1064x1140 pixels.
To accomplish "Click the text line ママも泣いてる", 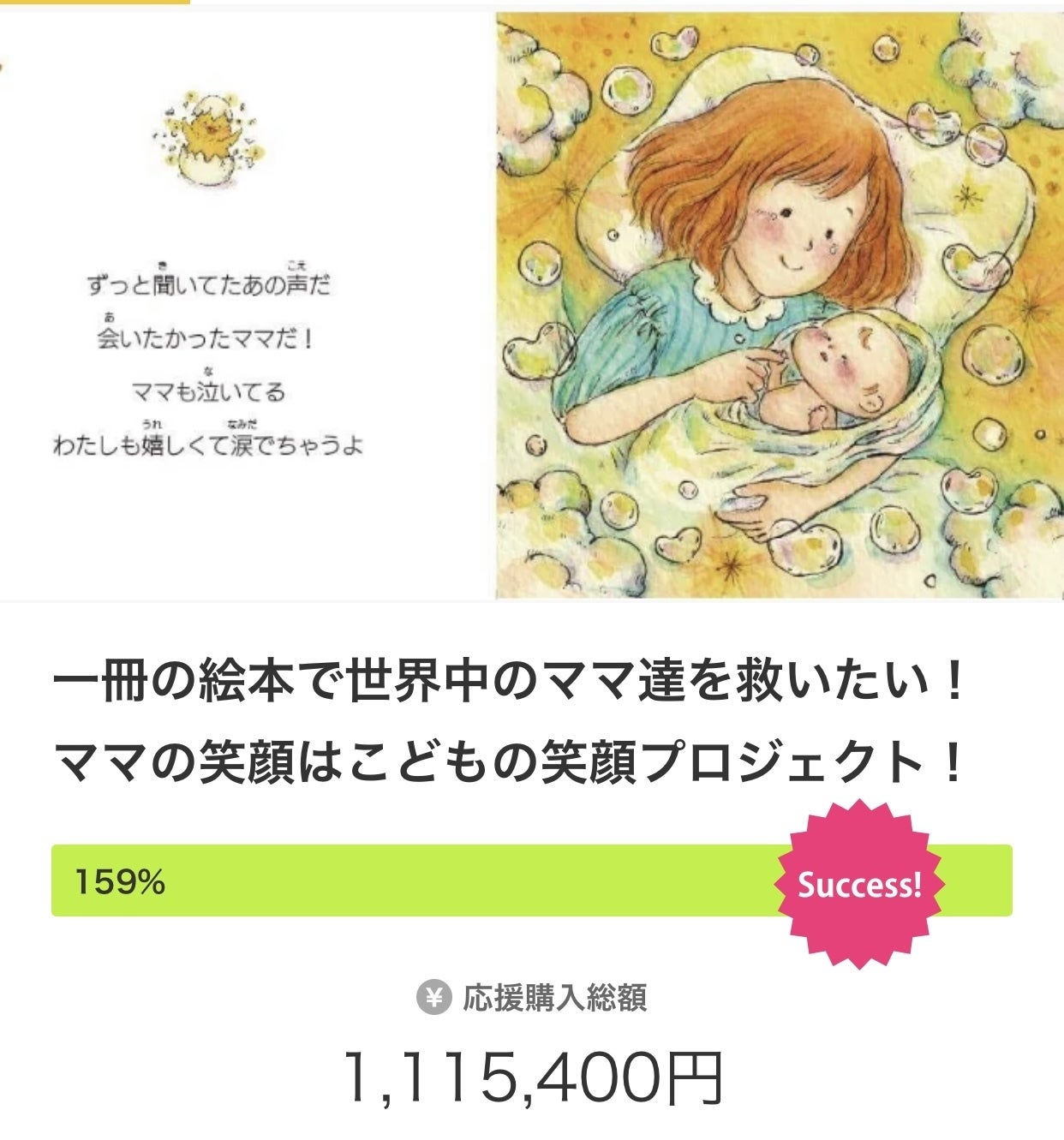I will tap(208, 392).
